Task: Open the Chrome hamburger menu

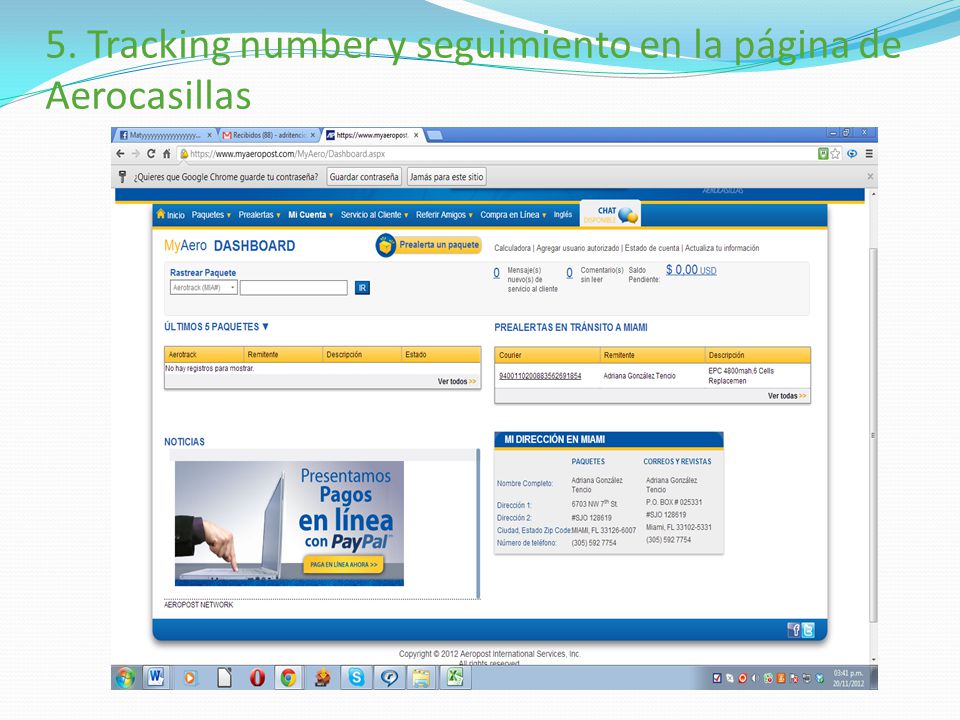Action: [x=869, y=154]
